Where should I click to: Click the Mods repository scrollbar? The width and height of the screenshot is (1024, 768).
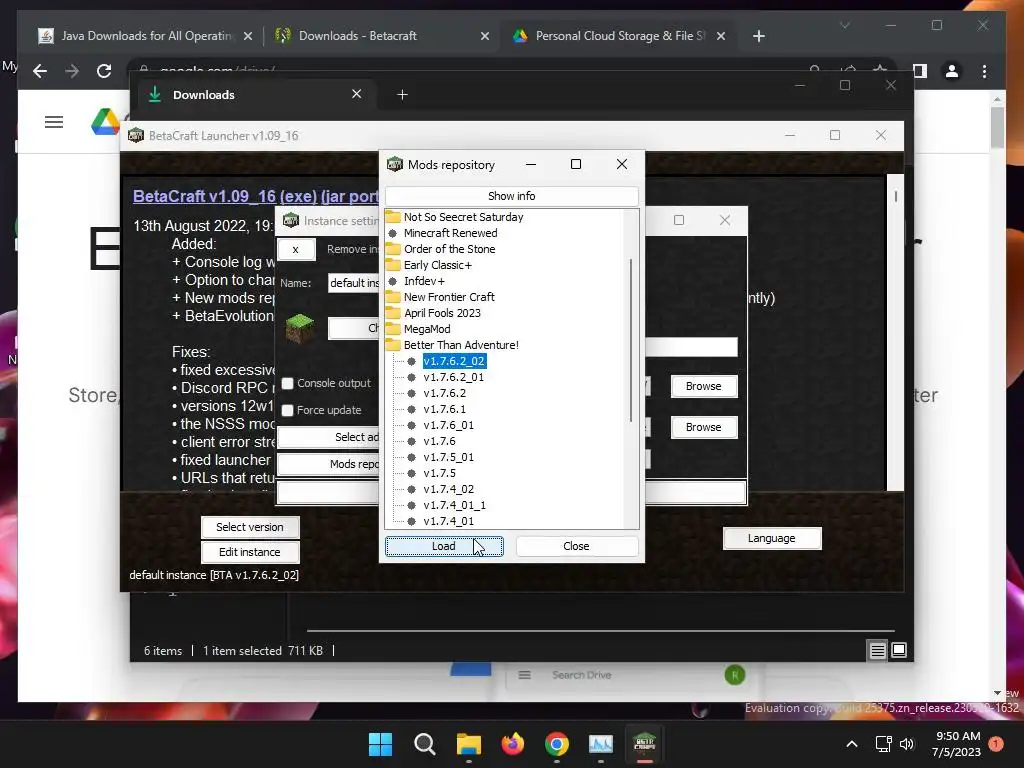coord(631,340)
